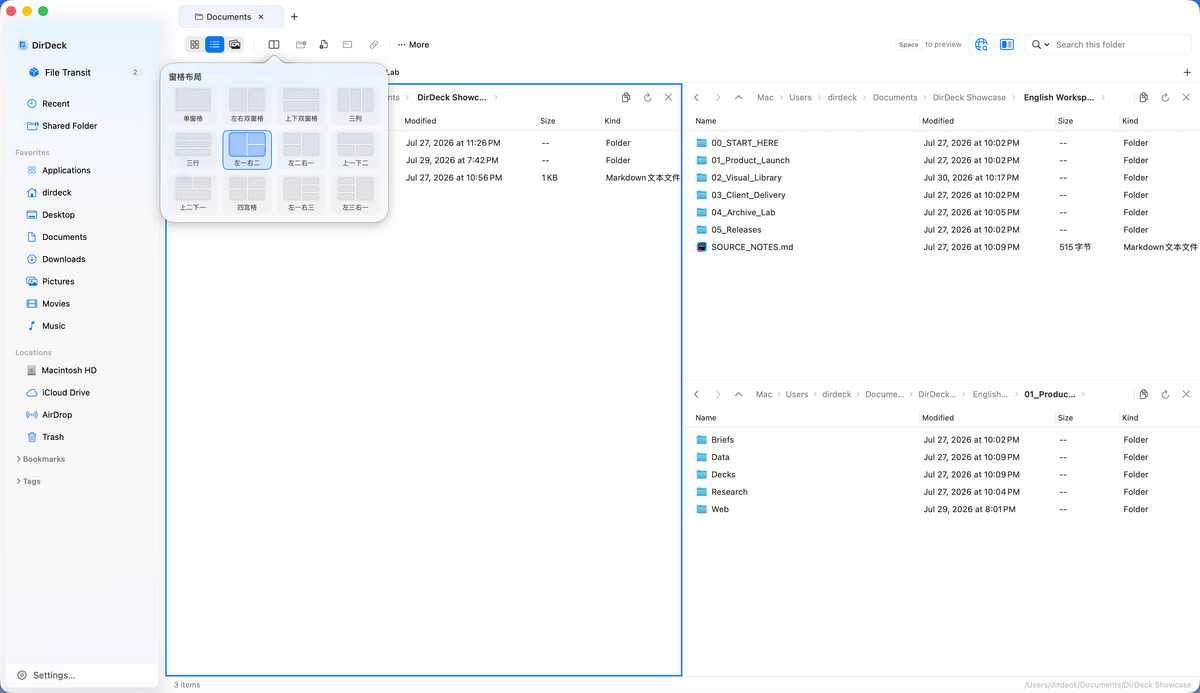
Task: Select the highlighted 左一右二 layout
Action: click(247, 149)
